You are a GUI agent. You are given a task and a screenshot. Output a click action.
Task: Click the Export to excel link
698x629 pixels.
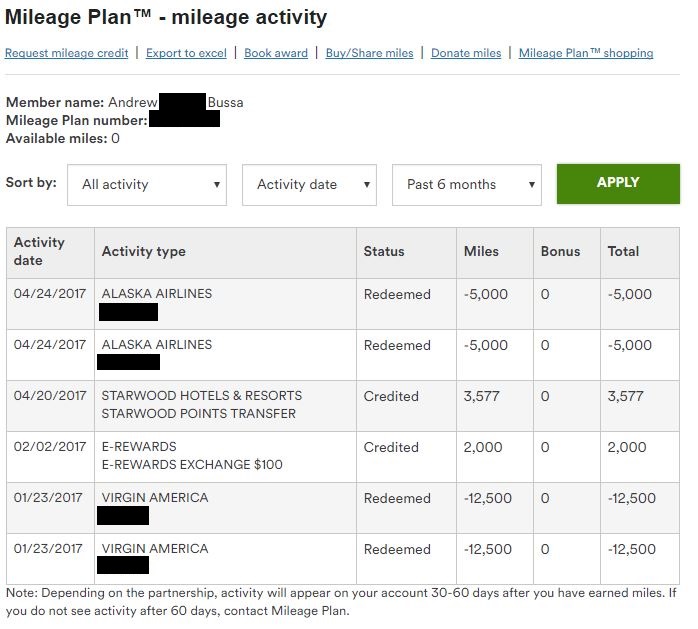(x=186, y=53)
